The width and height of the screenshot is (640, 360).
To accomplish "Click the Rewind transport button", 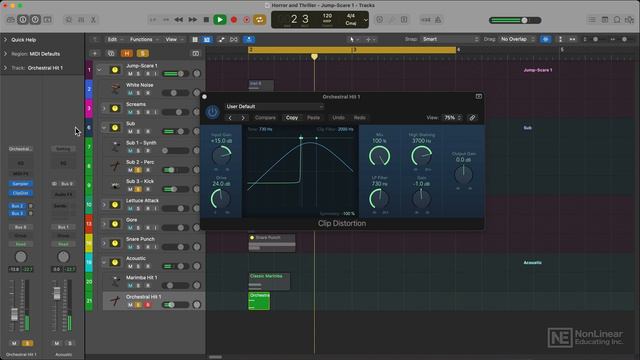I will [178, 20].
